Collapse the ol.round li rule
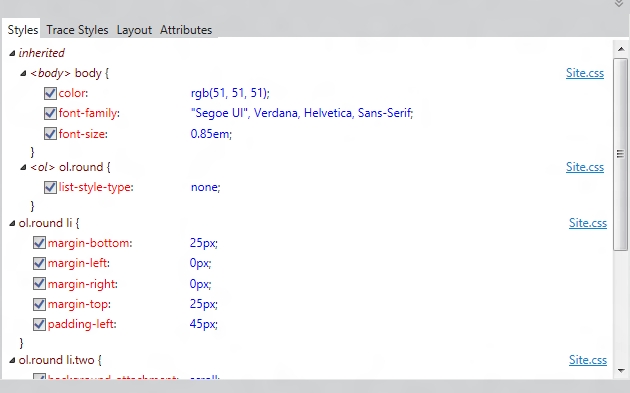This screenshot has width=630, height=393. [12, 223]
